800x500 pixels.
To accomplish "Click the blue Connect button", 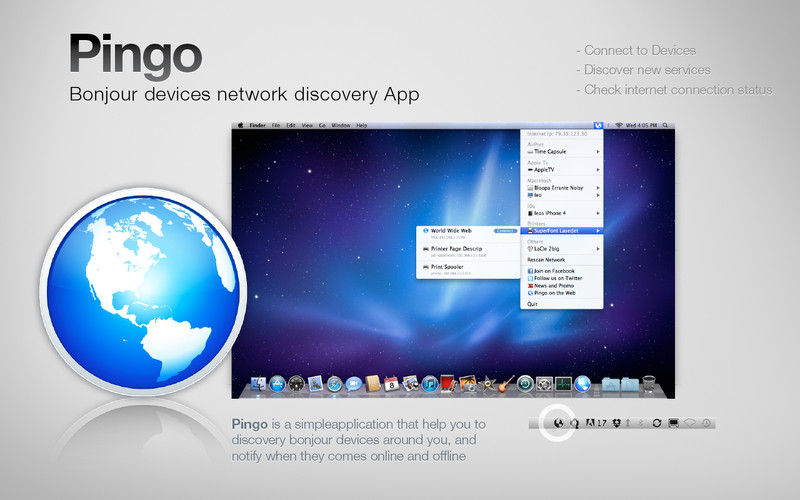I will [x=505, y=231].
